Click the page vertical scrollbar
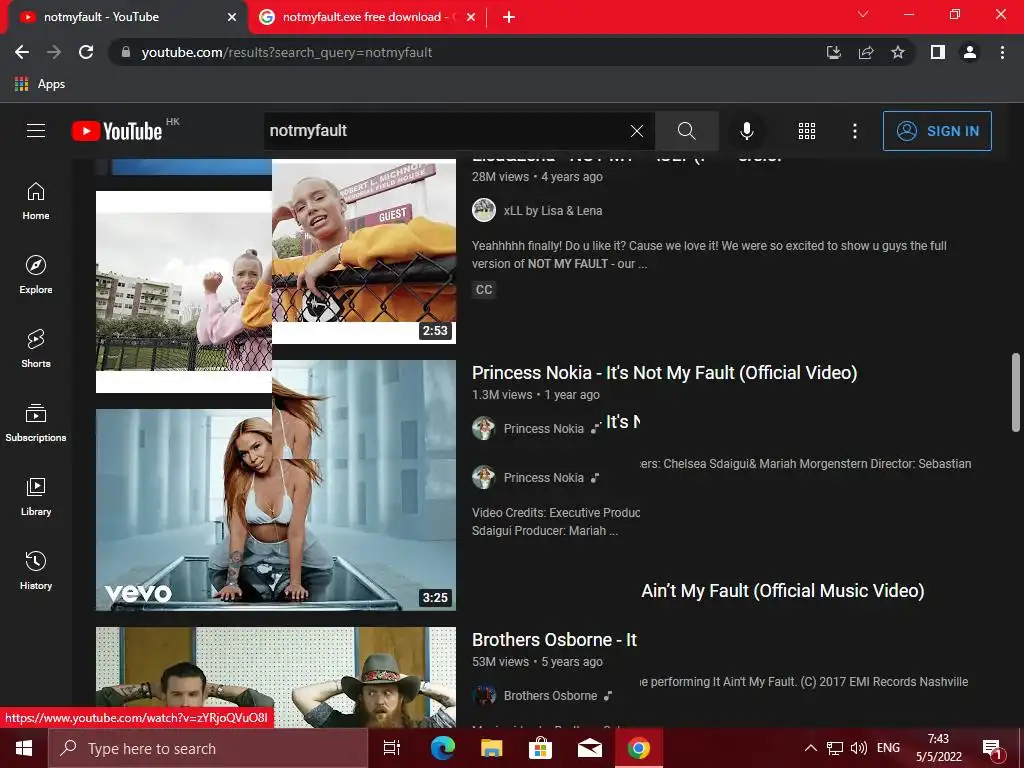This screenshot has width=1024, height=768. click(x=1016, y=392)
